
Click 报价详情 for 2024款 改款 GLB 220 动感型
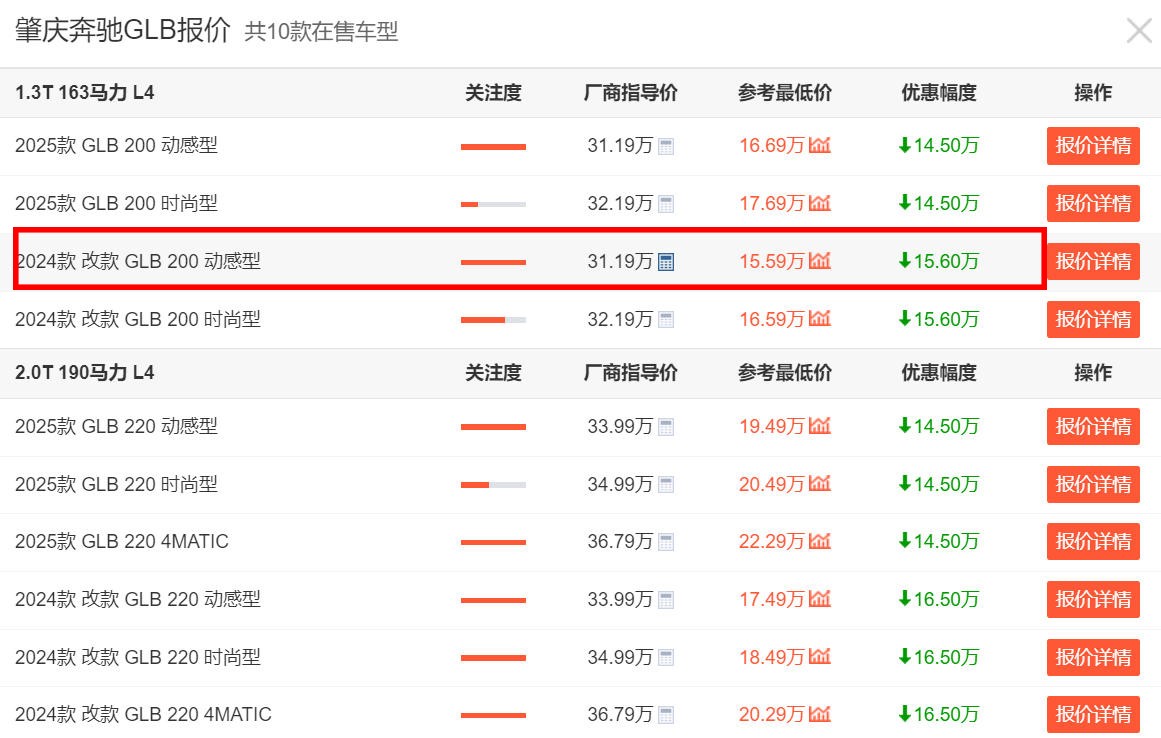pos(1093,599)
